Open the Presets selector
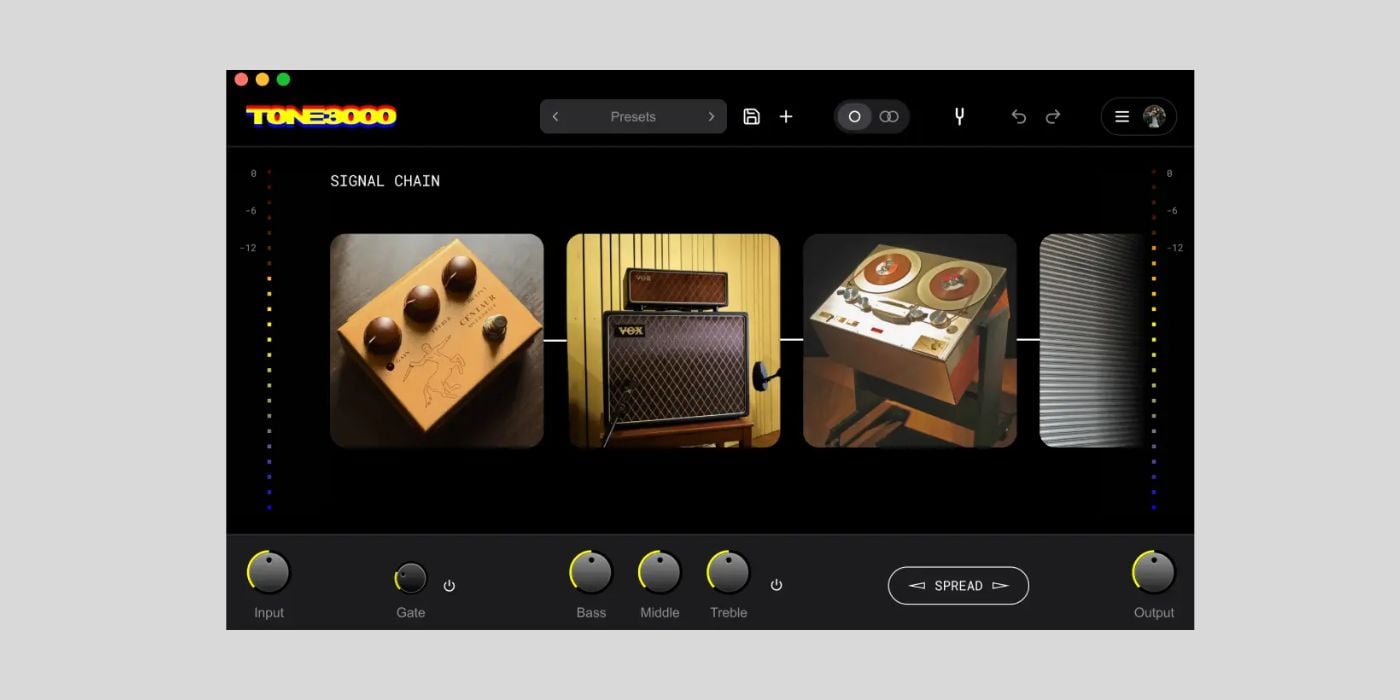1400x700 pixels. [x=633, y=117]
